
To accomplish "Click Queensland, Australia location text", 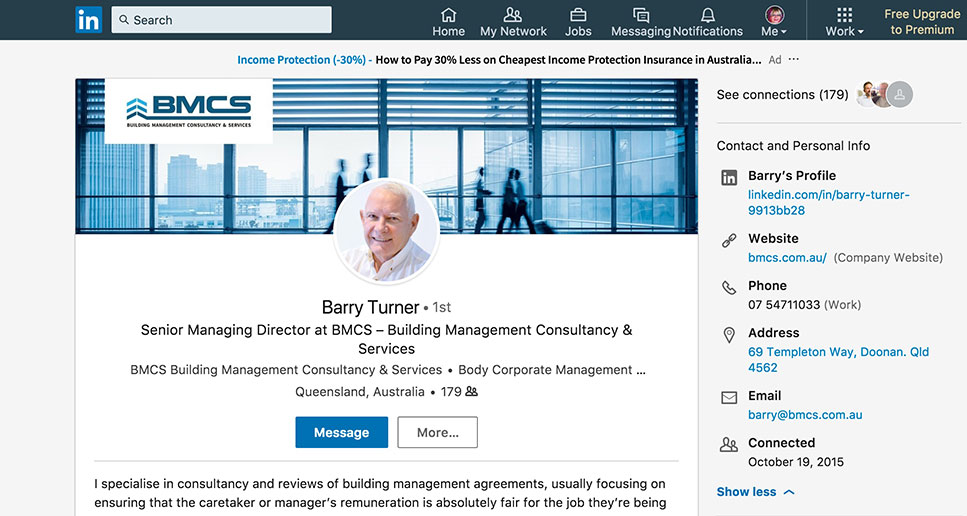I will click(x=360, y=391).
